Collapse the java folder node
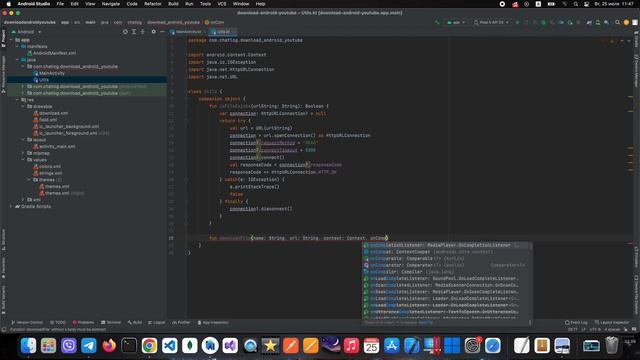Screen dimensions: 640x360 pos(17,60)
